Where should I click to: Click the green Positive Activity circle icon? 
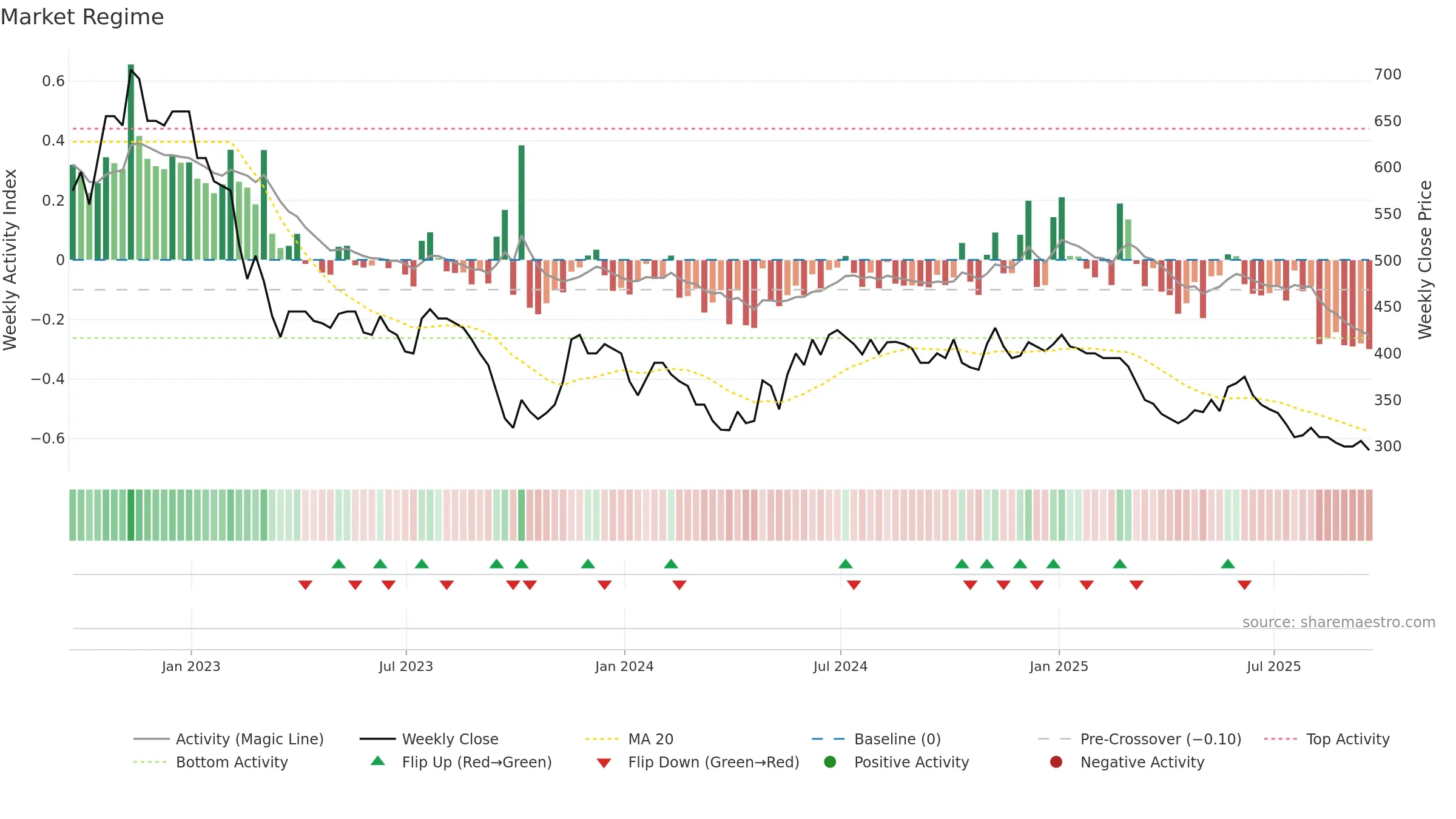830,761
